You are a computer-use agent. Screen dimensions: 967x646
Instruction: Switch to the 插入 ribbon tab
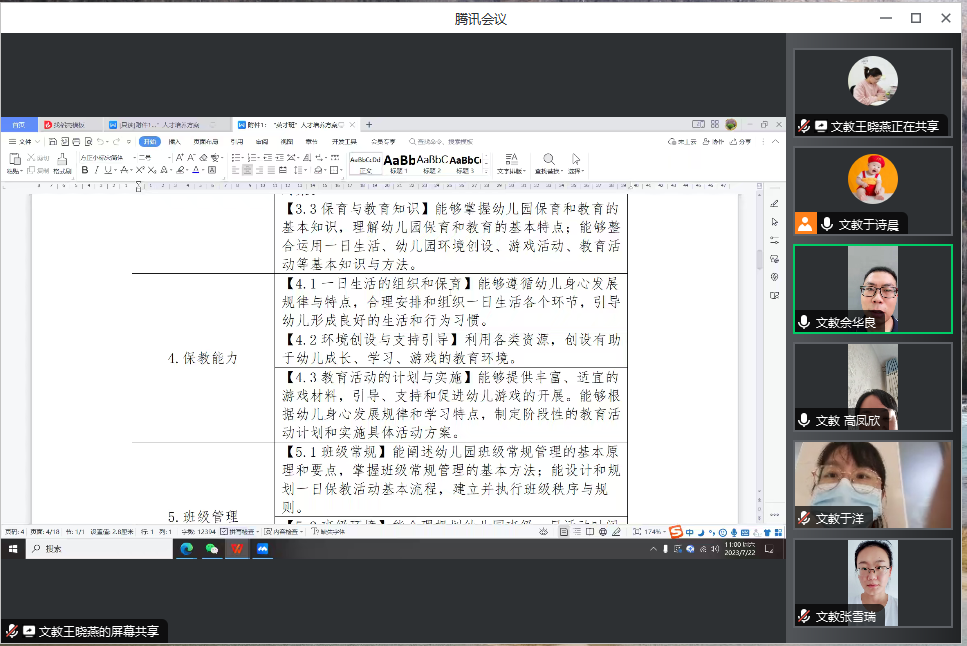[x=174, y=142]
